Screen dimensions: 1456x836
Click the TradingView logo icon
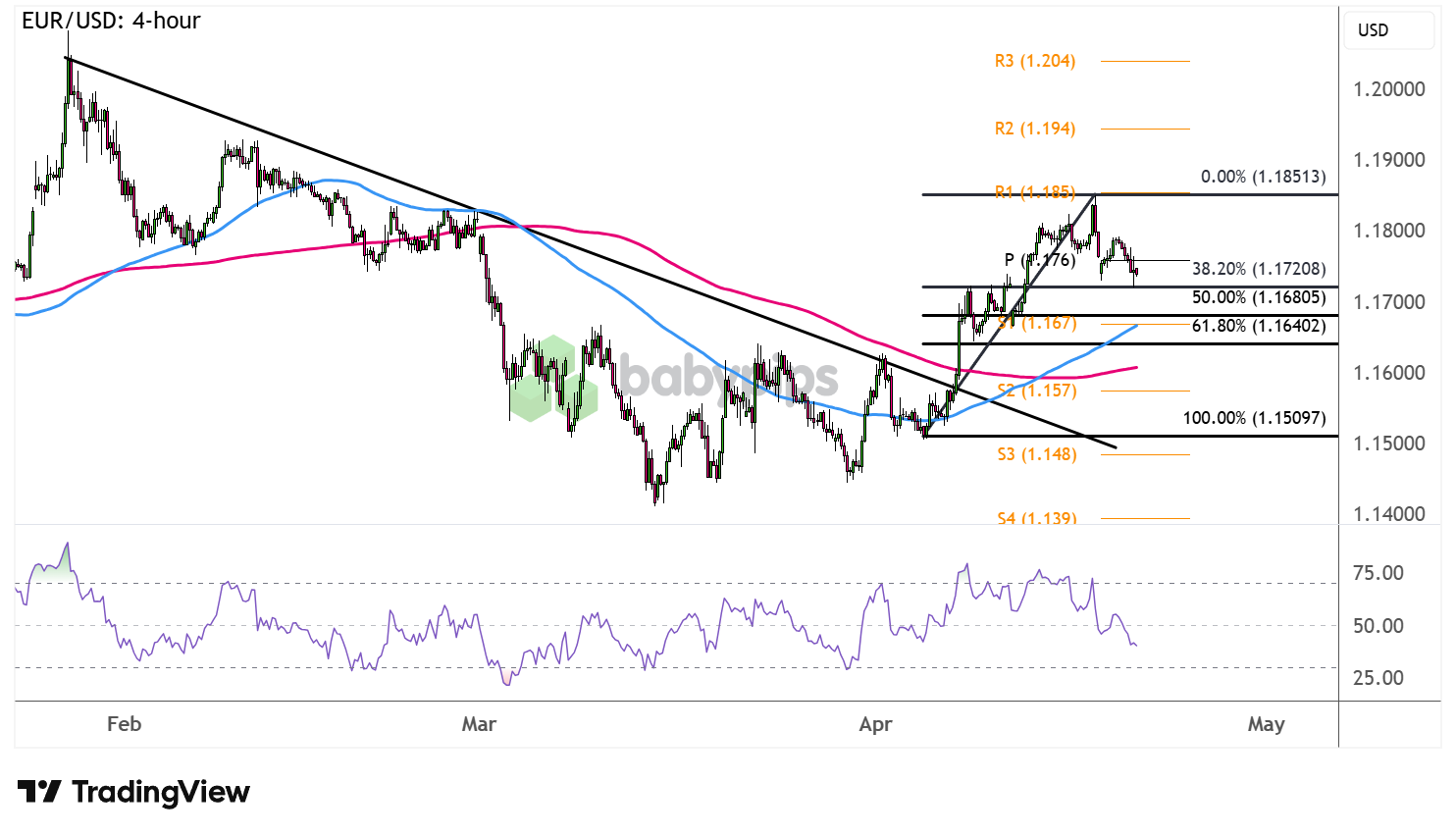pyautogui.click(x=39, y=792)
